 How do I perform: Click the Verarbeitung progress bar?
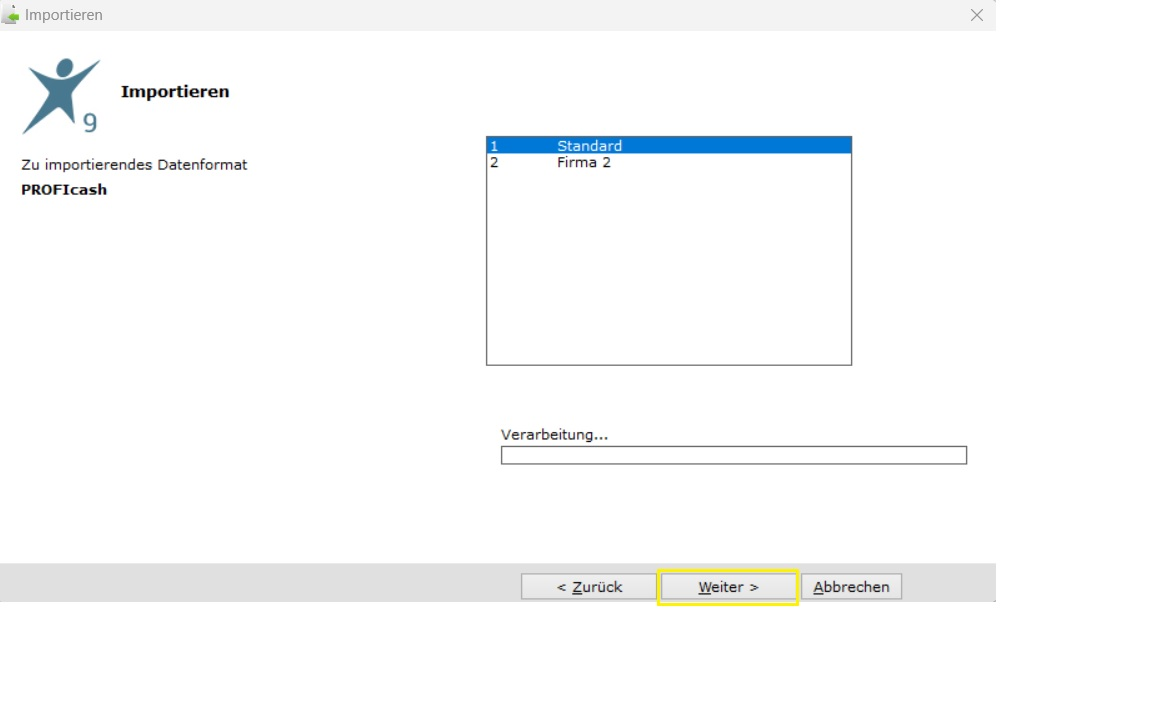(x=733, y=455)
